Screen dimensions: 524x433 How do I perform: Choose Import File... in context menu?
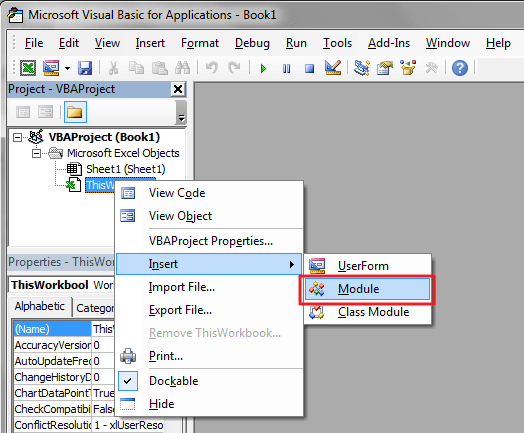[209, 287]
